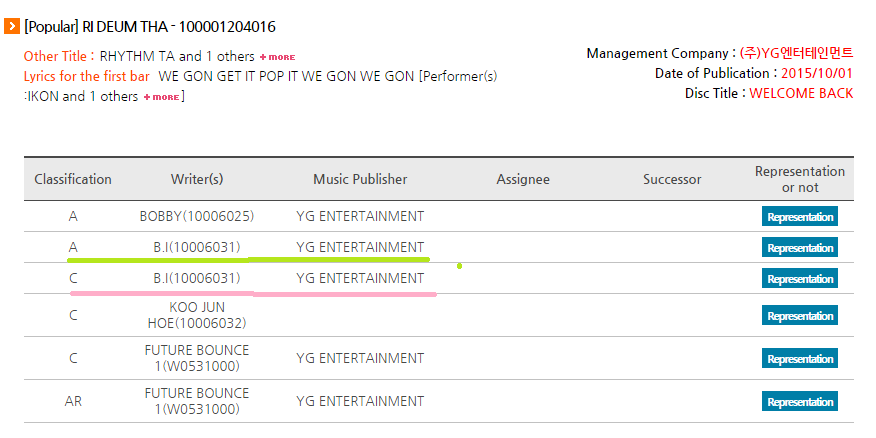Screen dimensions: 876x438
Task: Select writer KOO JUN HOE(10006032)
Action: click(x=197, y=316)
